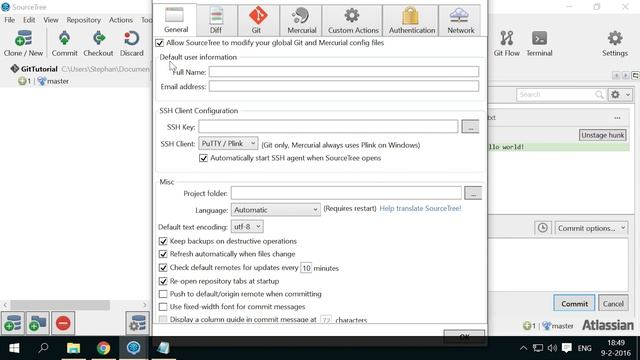This screenshot has width=640, height=360.
Task: Open the Actions menu
Action: point(120,20)
